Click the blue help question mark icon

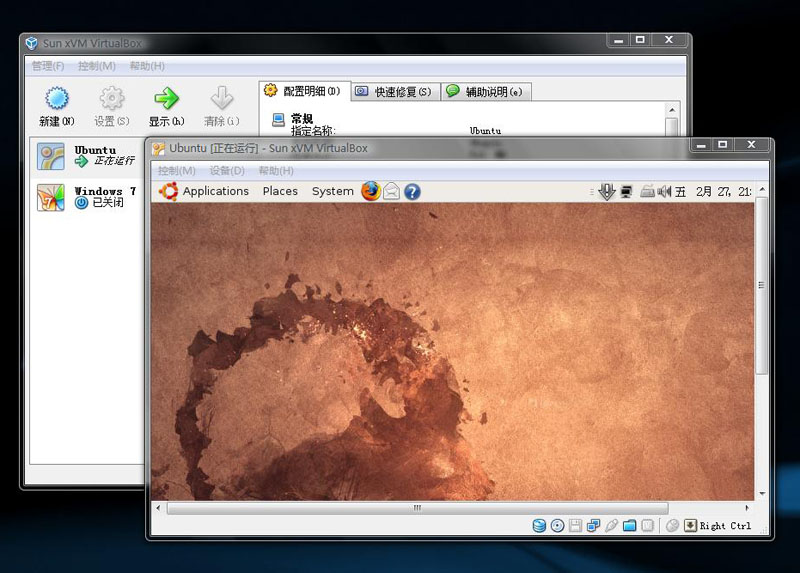412,192
